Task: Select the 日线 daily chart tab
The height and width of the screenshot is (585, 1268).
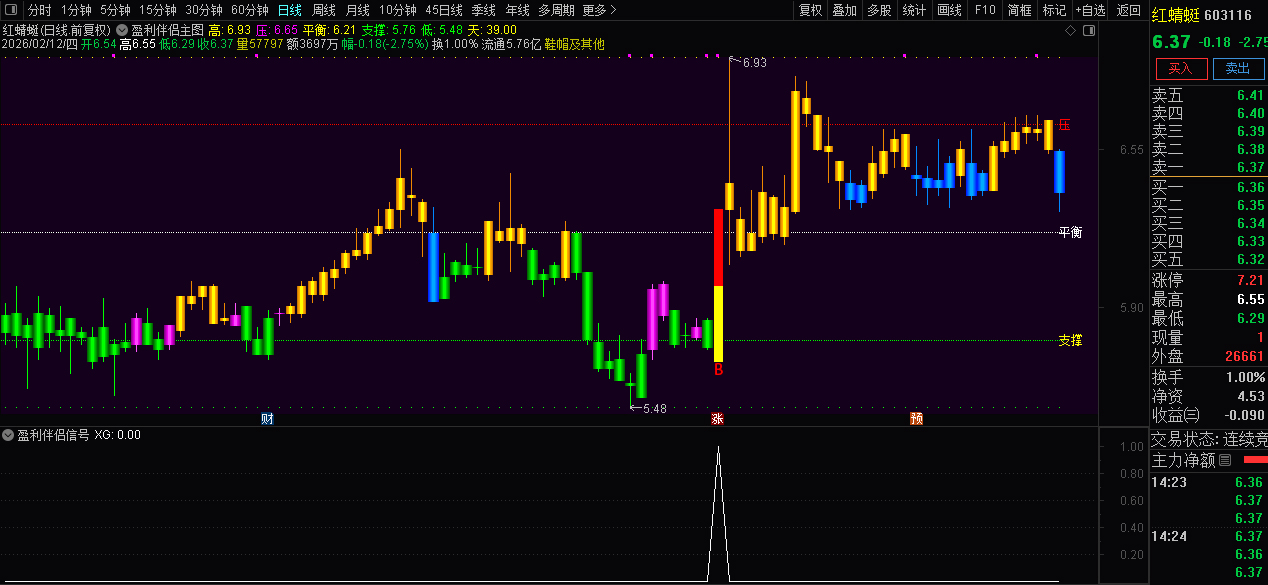Action: 290,10
